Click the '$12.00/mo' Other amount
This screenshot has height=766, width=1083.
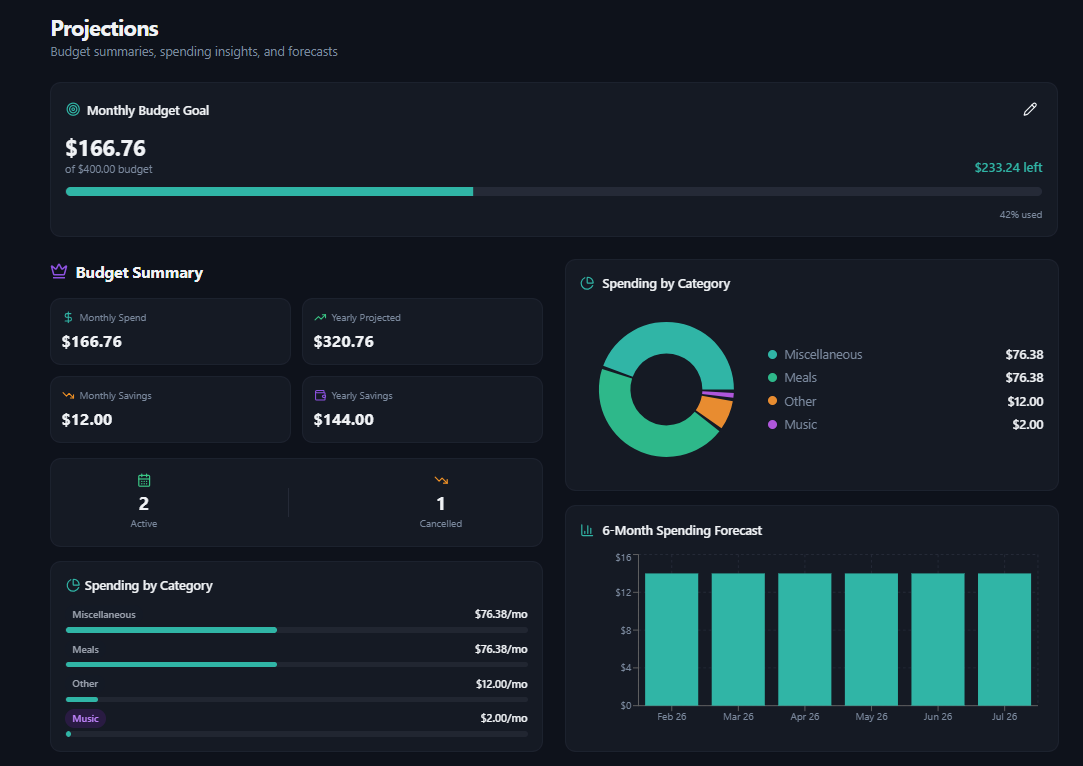(x=501, y=684)
